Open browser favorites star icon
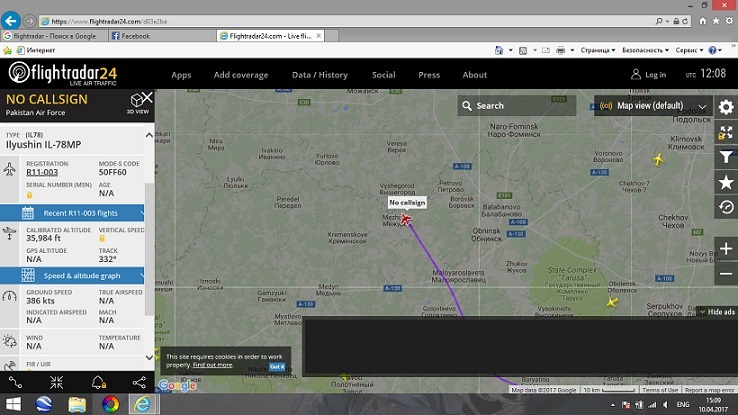 pyautogui.click(x=715, y=21)
